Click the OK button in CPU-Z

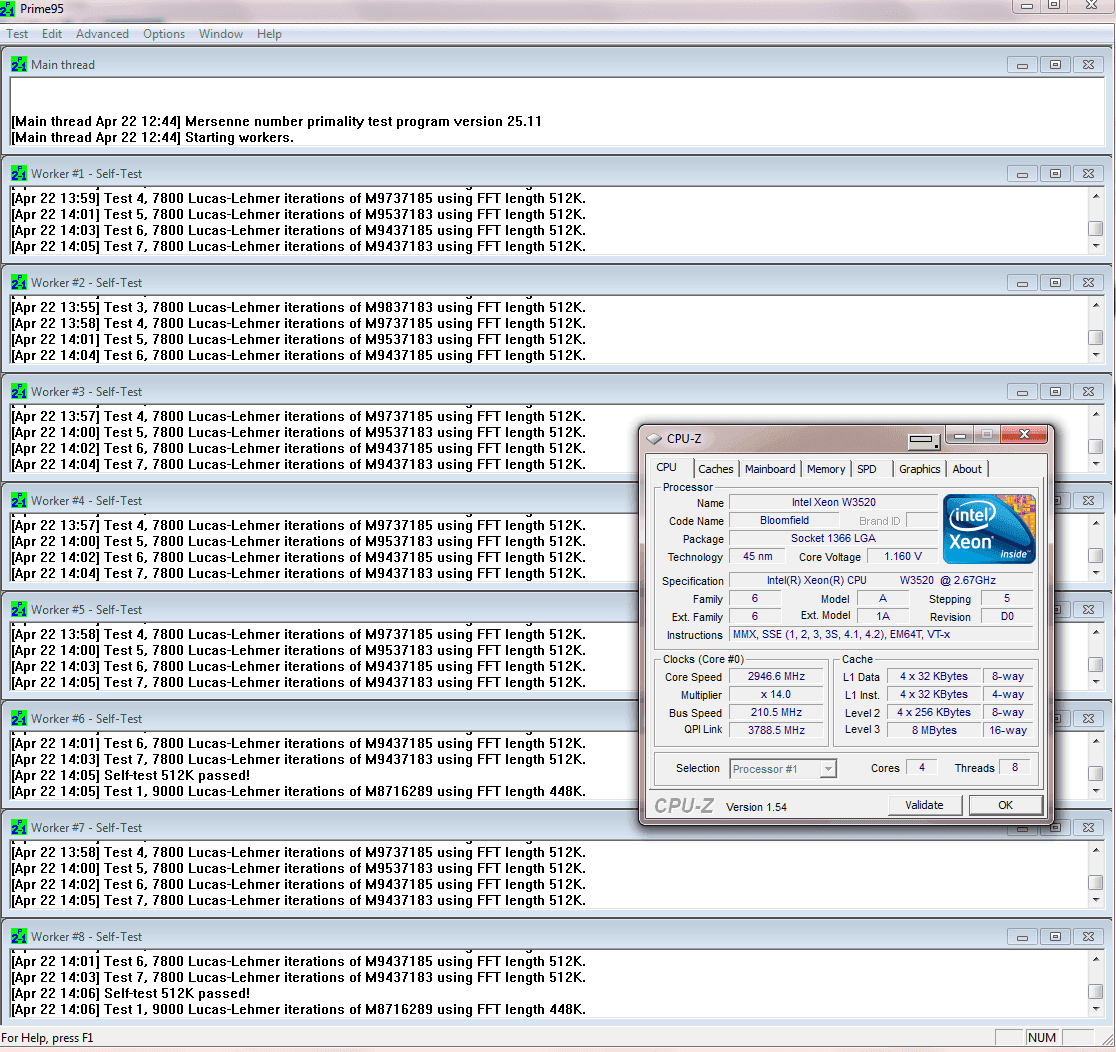pos(1005,805)
